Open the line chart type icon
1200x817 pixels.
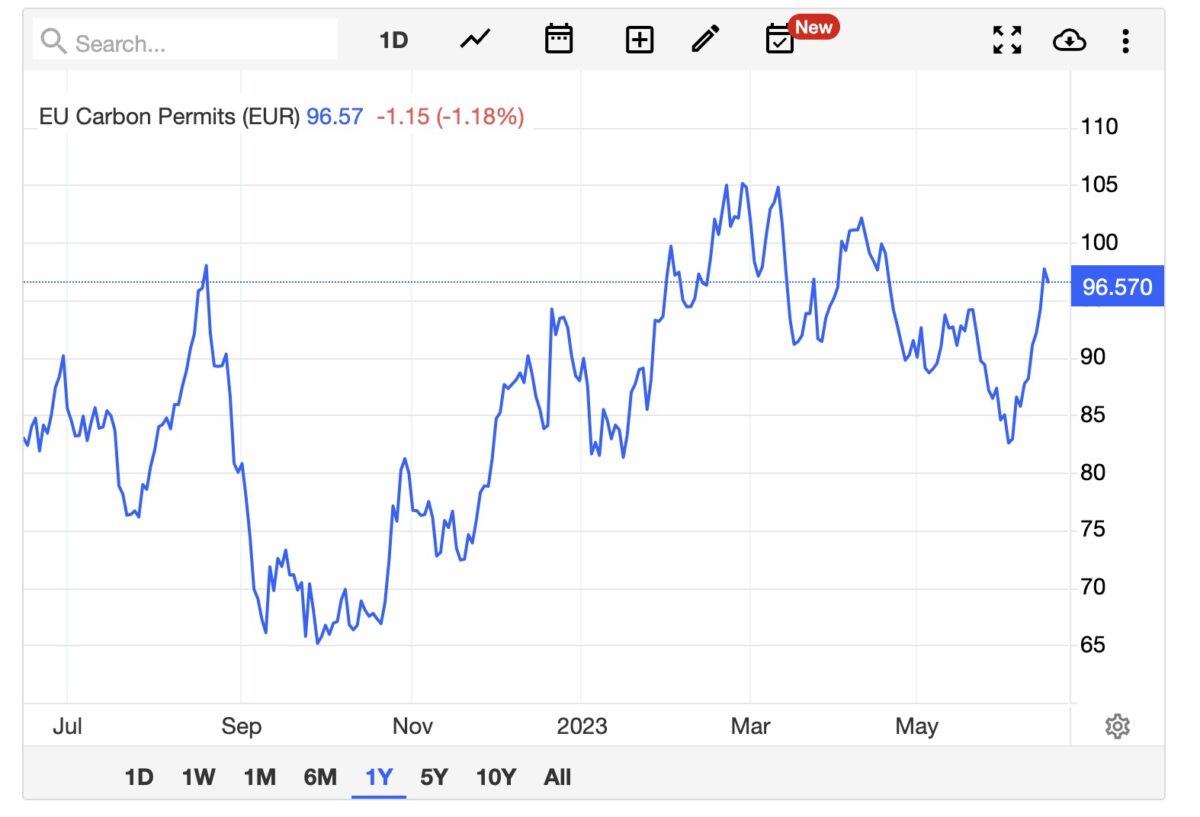point(475,39)
